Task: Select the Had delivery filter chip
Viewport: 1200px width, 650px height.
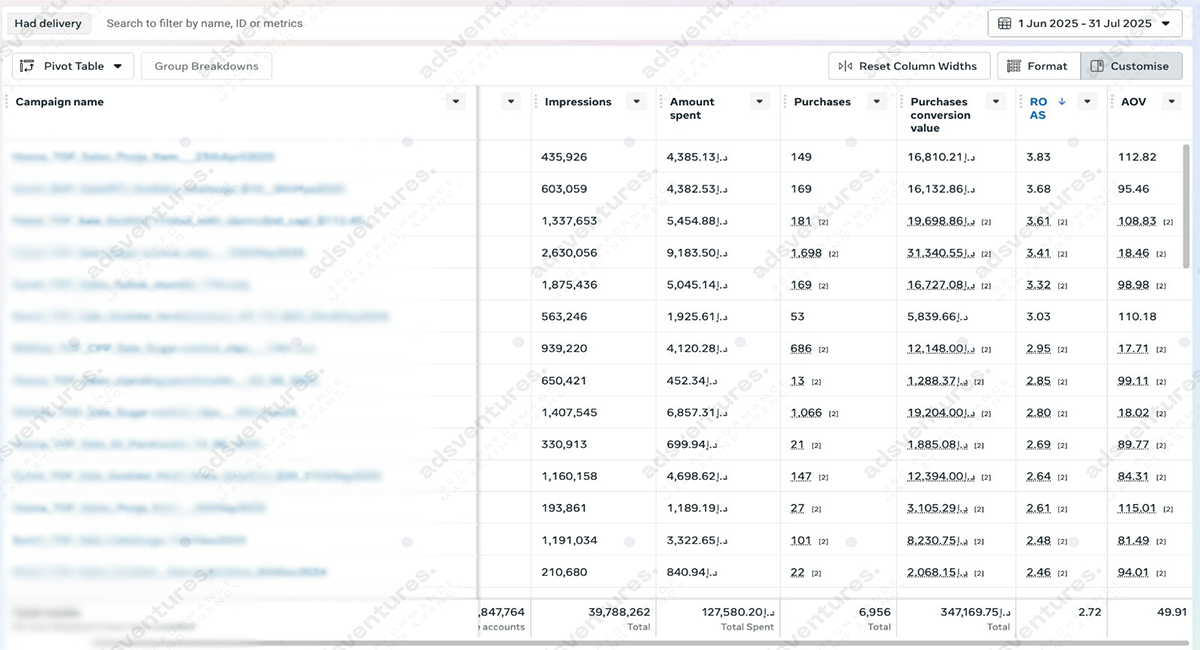Action: [x=48, y=23]
